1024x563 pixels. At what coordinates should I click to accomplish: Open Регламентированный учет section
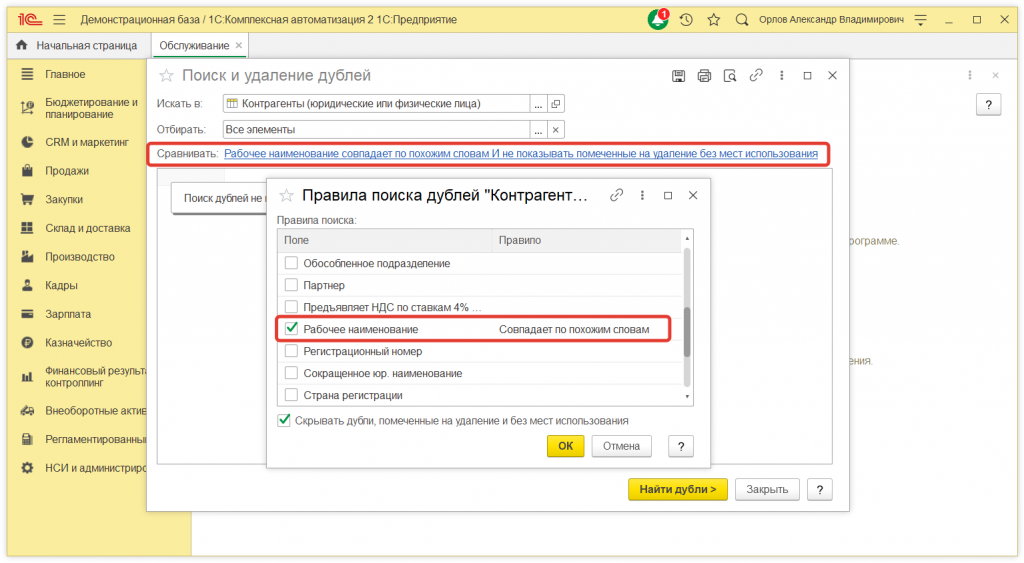click(x=95, y=440)
